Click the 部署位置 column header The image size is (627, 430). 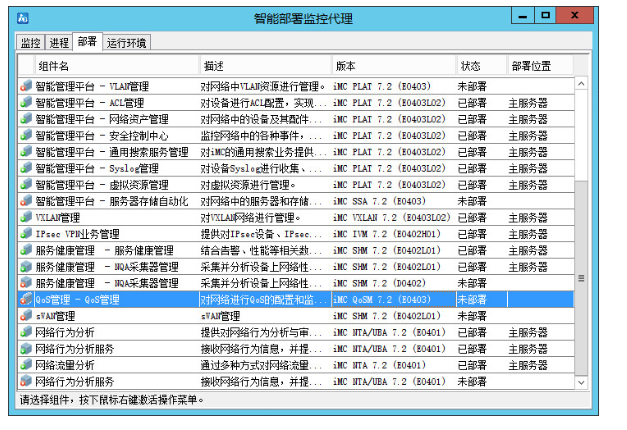pyautogui.click(x=540, y=66)
